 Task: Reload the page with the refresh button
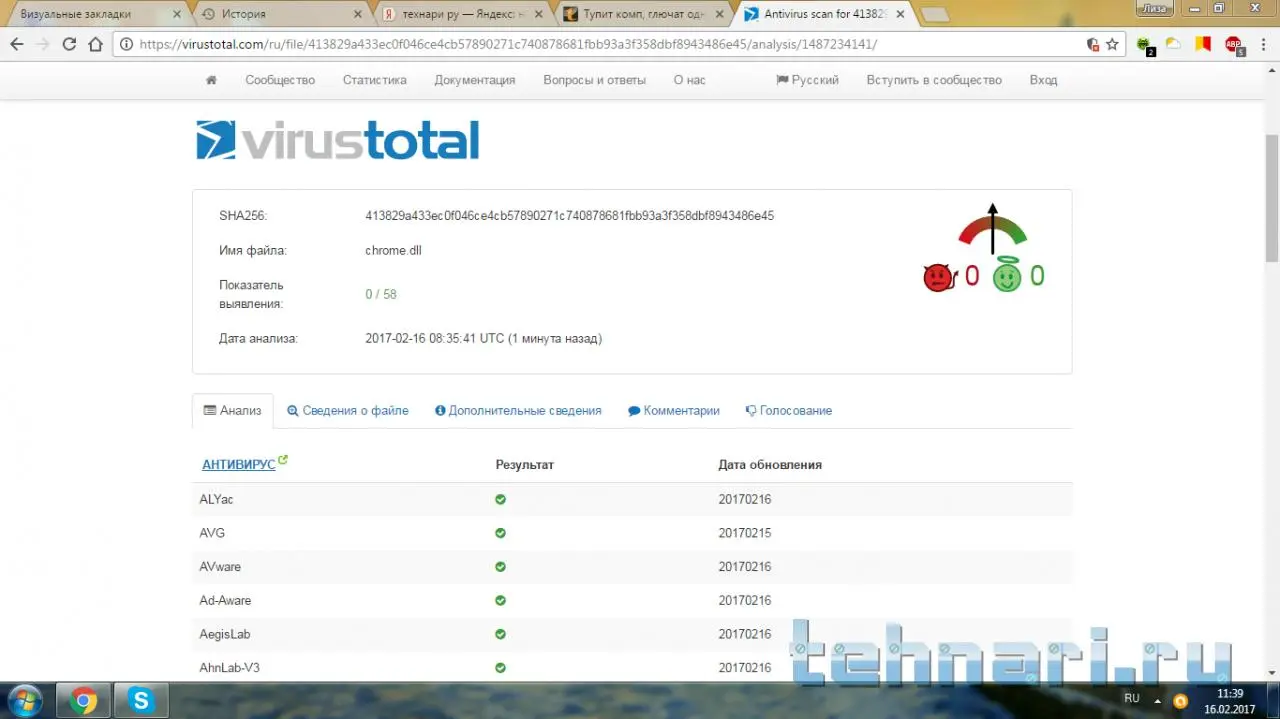69,44
